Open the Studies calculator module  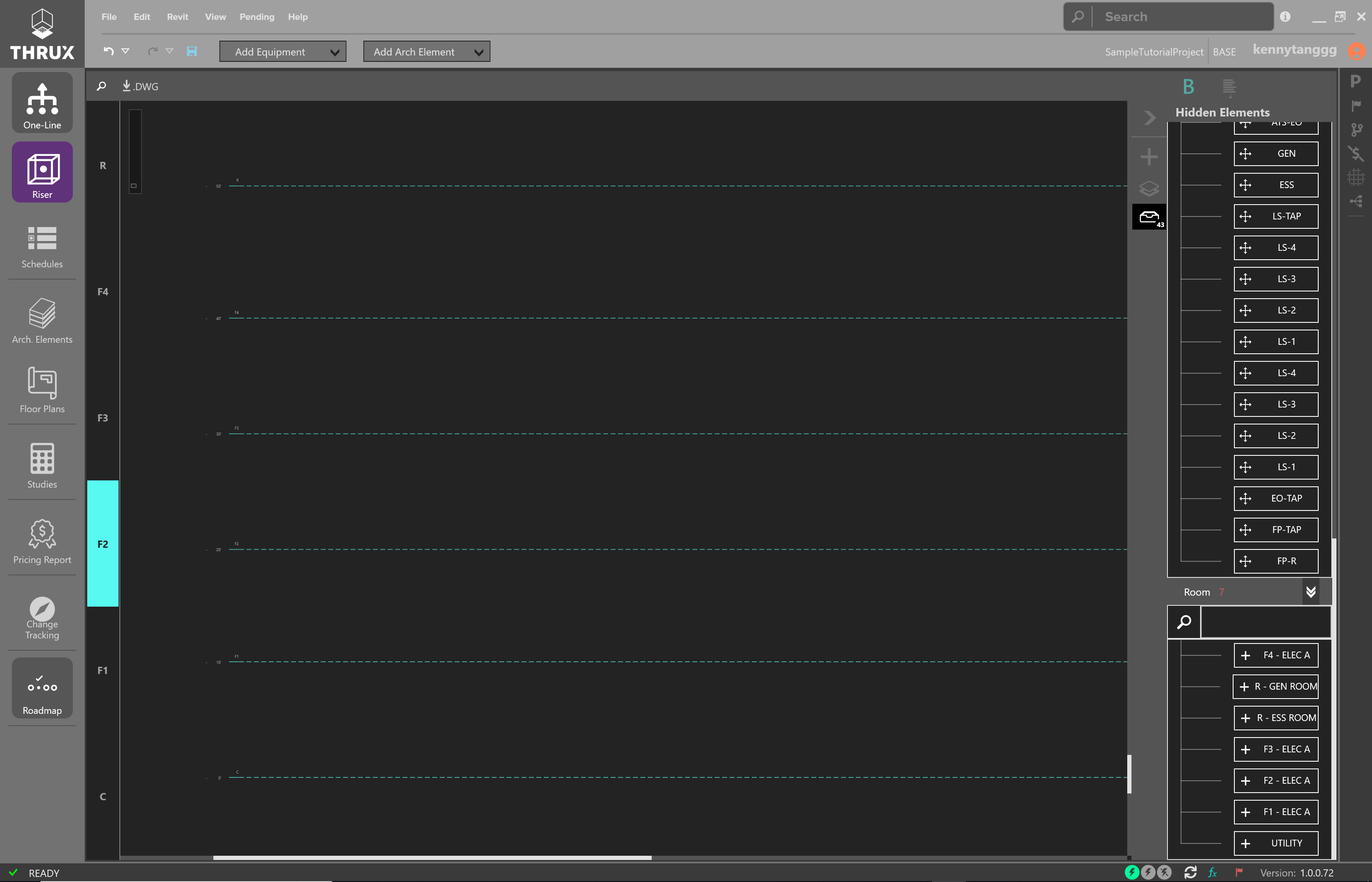[x=42, y=466]
